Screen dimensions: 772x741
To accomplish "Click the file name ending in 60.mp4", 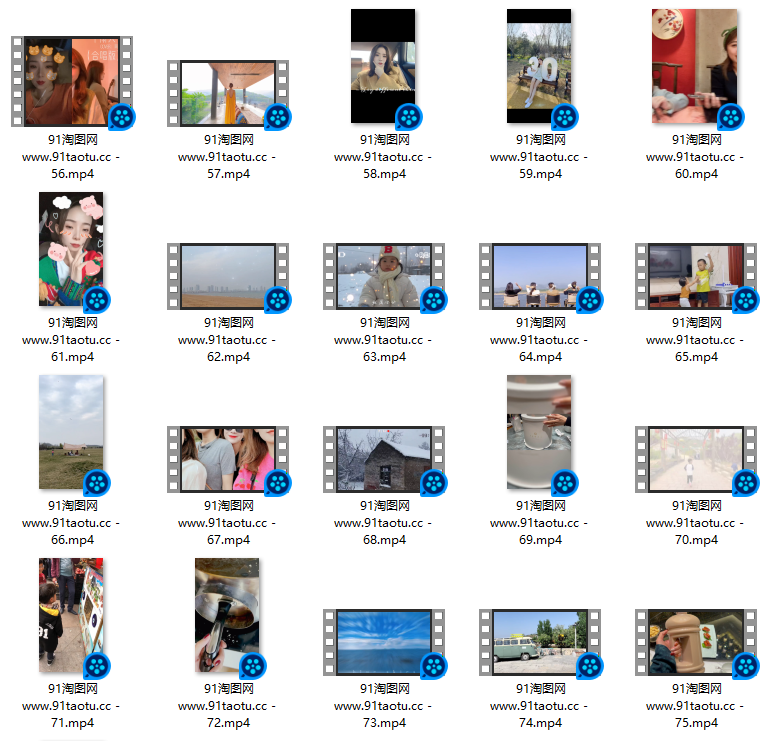I will 696,157.
